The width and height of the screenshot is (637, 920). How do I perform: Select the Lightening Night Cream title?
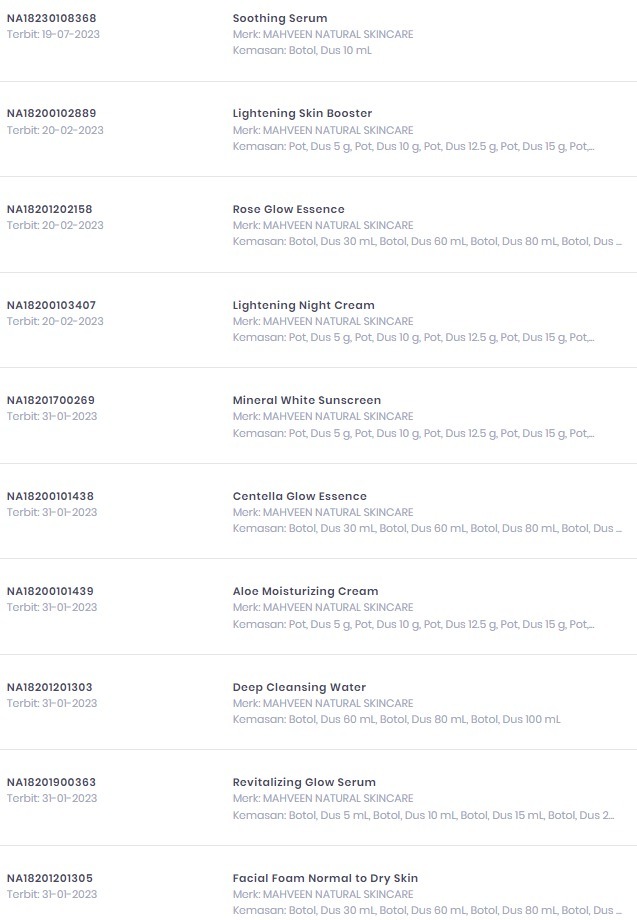pyautogui.click(x=303, y=305)
